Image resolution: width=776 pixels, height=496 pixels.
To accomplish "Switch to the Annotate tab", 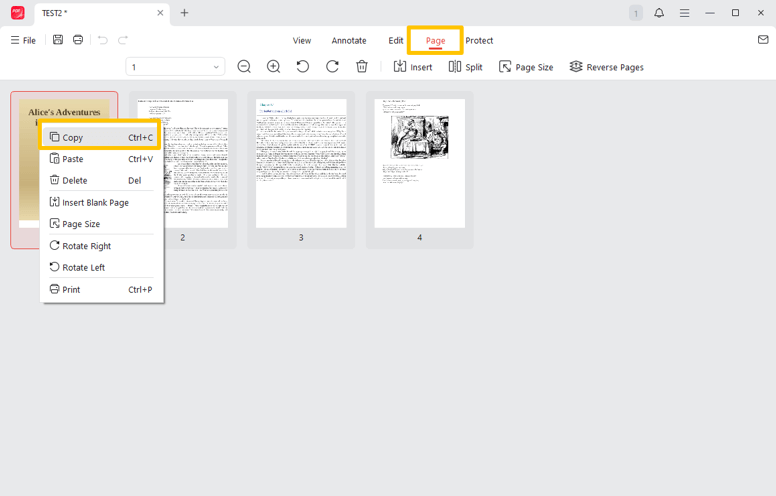I will pos(349,41).
